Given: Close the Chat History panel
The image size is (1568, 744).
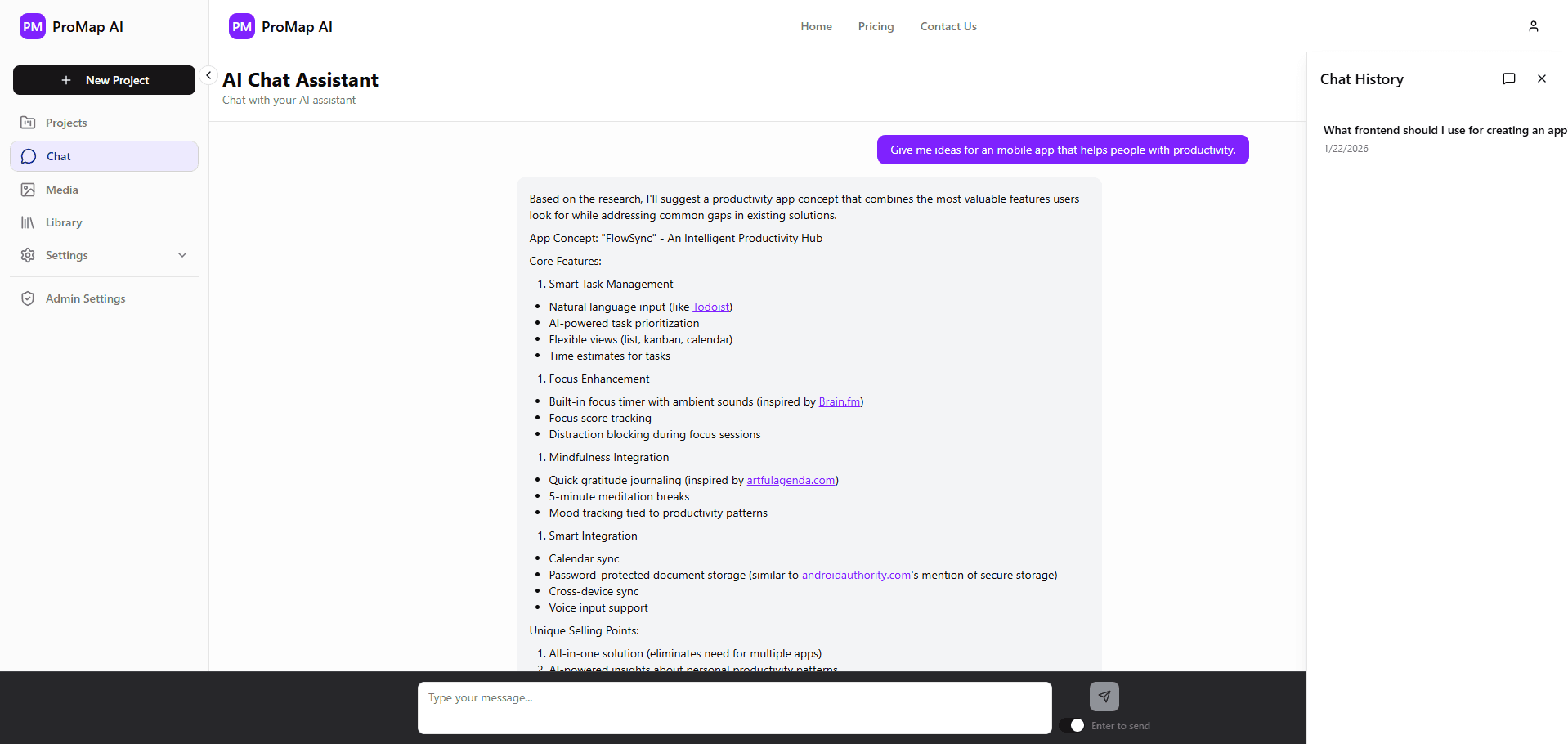Looking at the screenshot, I should coord(1542,78).
